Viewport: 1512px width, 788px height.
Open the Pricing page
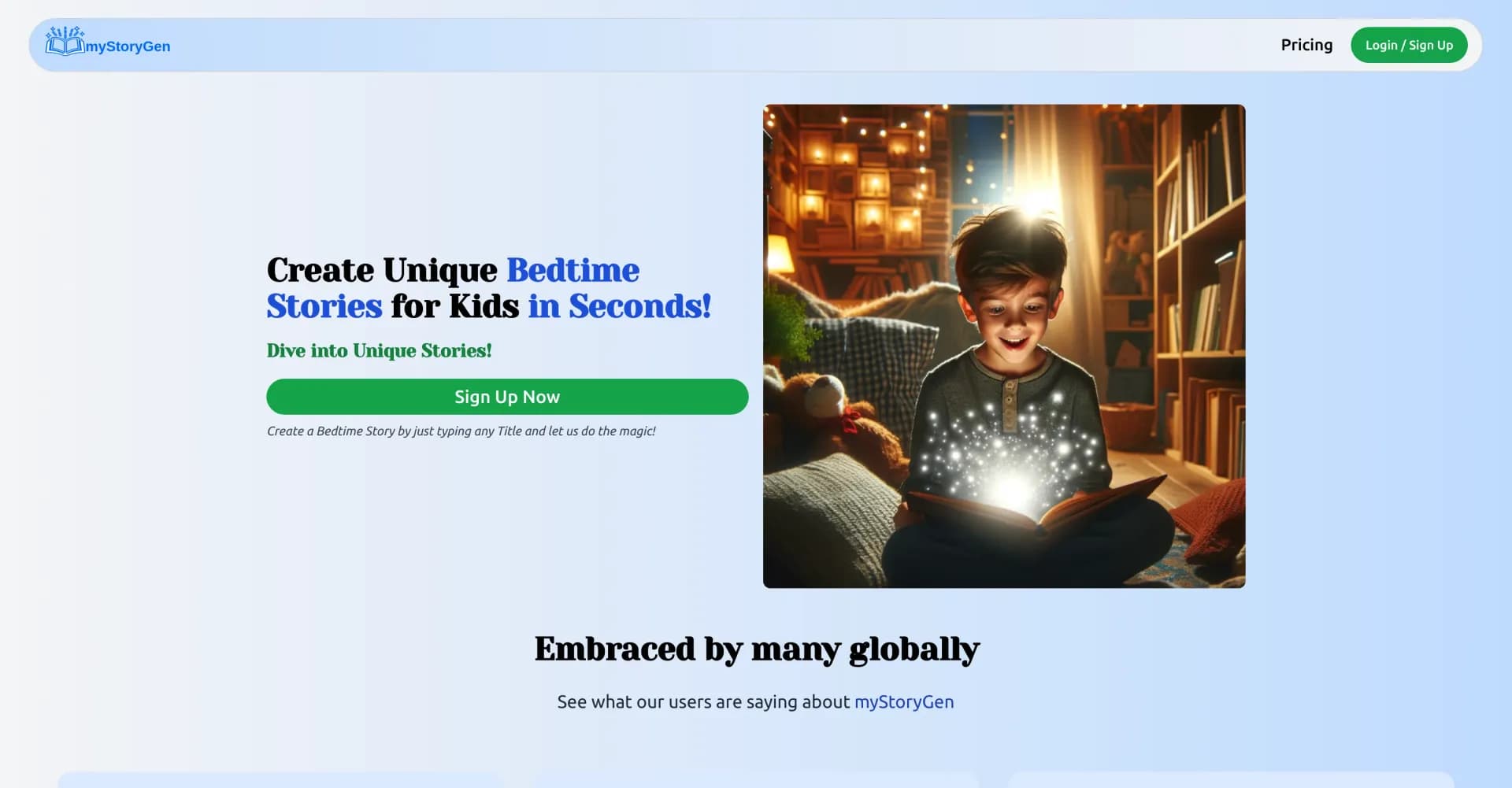click(1306, 45)
